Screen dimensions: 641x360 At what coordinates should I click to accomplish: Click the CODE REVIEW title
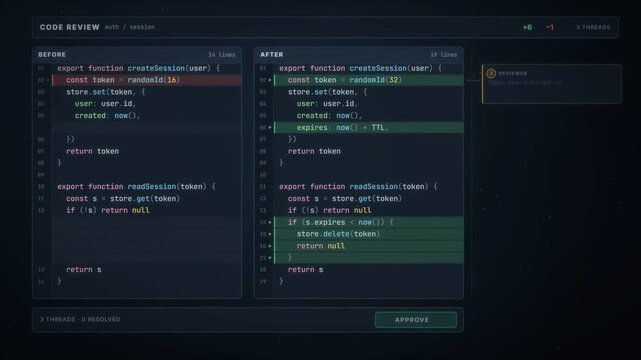pos(69,27)
